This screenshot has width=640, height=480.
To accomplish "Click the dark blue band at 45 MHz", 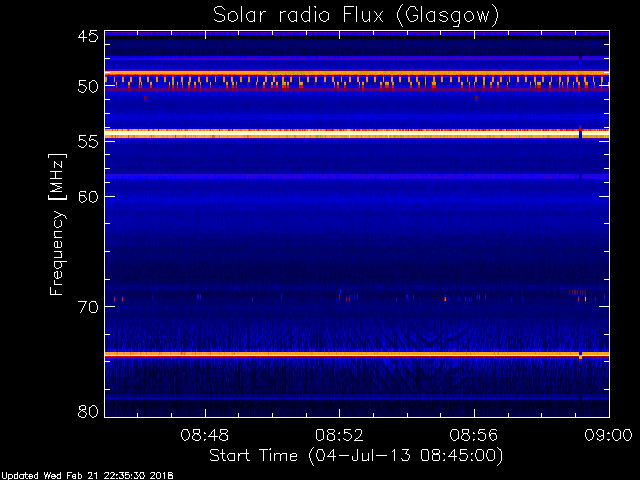I will pyautogui.click(x=355, y=35).
